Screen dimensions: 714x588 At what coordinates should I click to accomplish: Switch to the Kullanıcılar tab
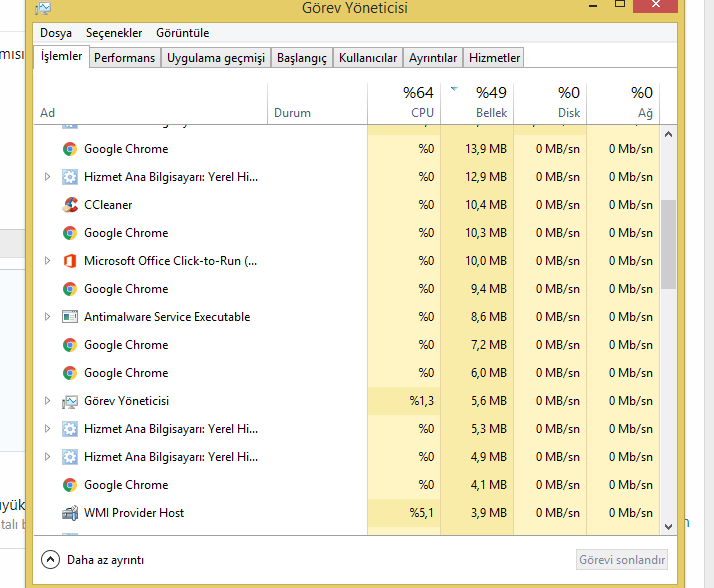click(x=368, y=58)
